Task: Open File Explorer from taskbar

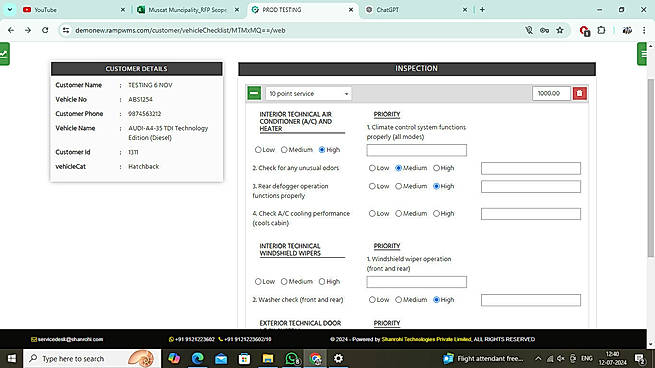Action: [x=268, y=358]
